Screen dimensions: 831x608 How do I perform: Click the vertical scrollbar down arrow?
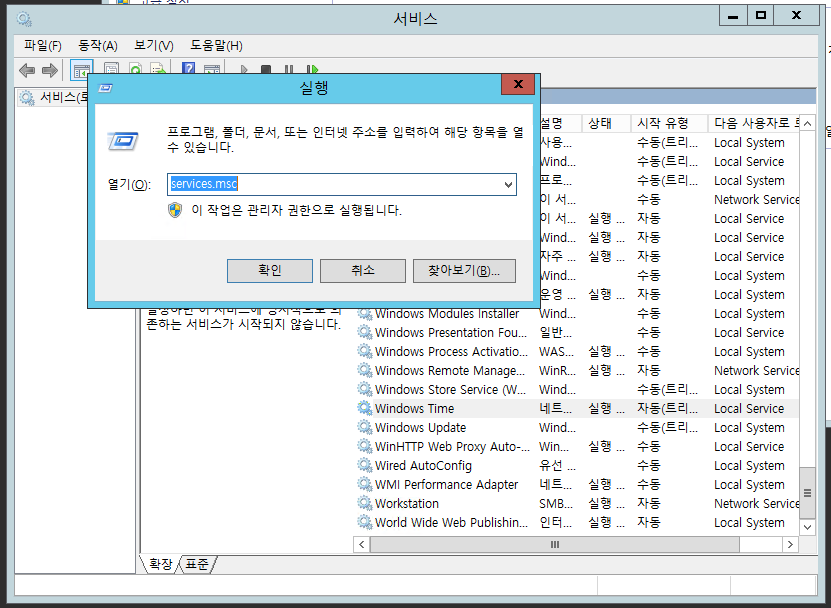pos(807,527)
